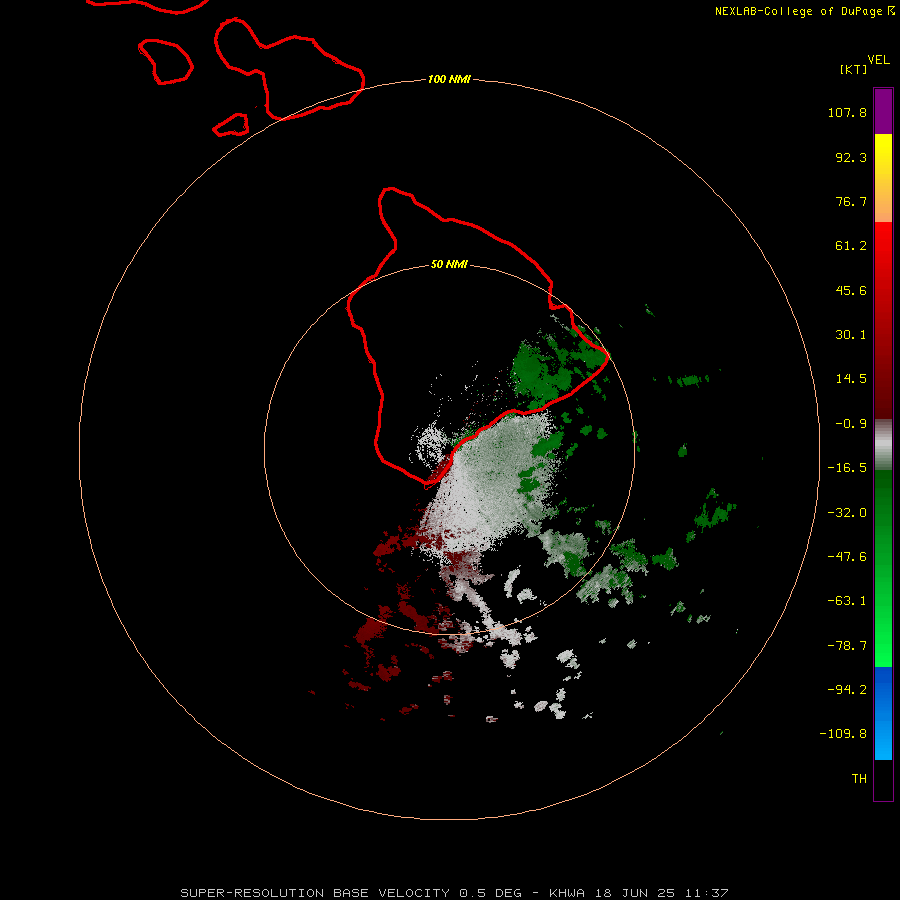Click the -32.0 velocity scale value
The height and width of the screenshot is (900, 900).
point(847,513)
